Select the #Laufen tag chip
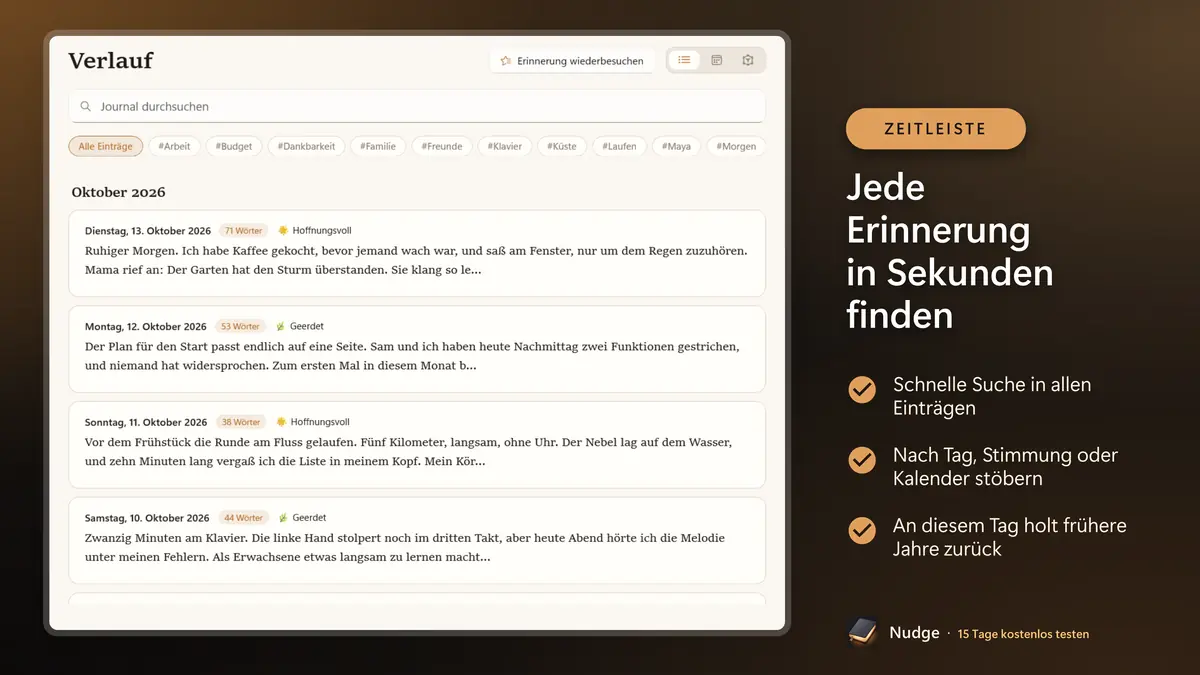 pyautogui.click(x=619, y=146)
